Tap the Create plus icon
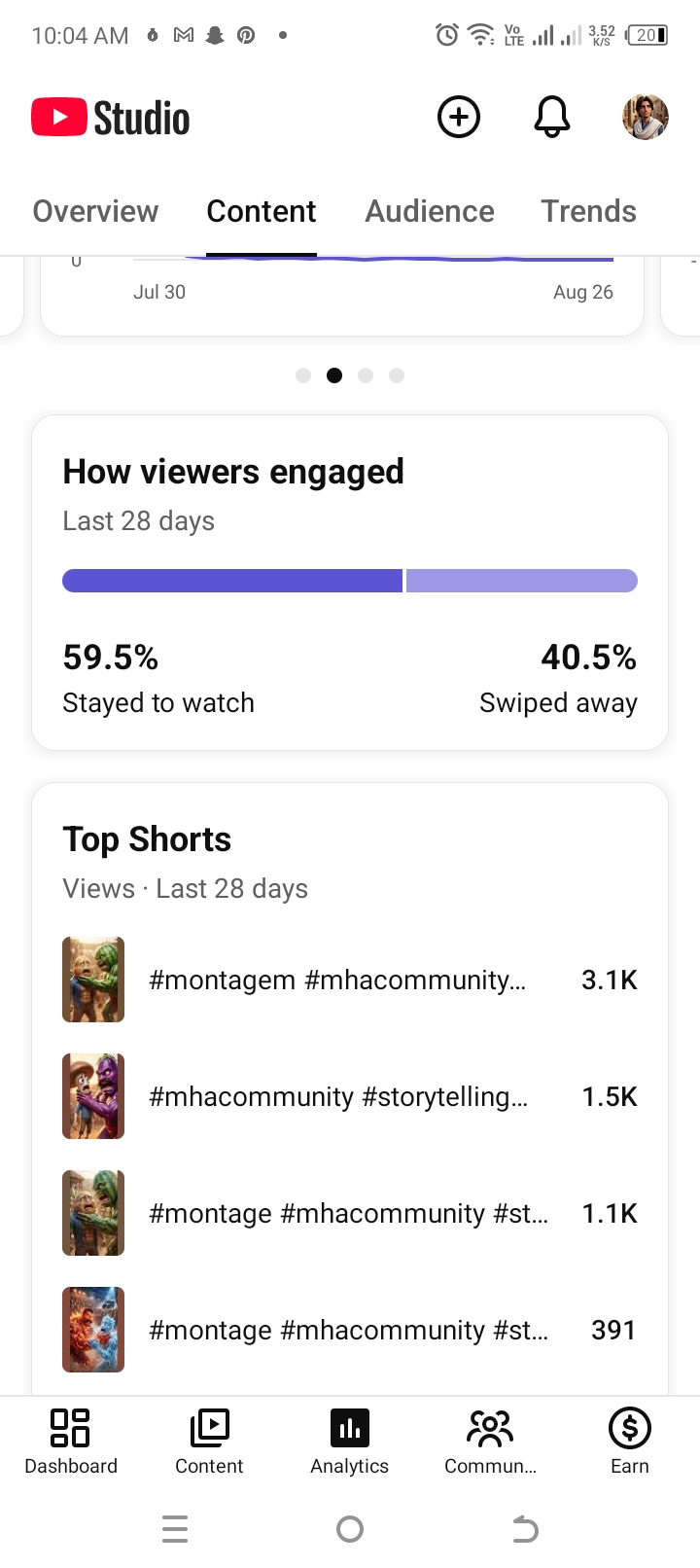The image size is (700, 1568). pyautogui.click(x=459, y=118)
